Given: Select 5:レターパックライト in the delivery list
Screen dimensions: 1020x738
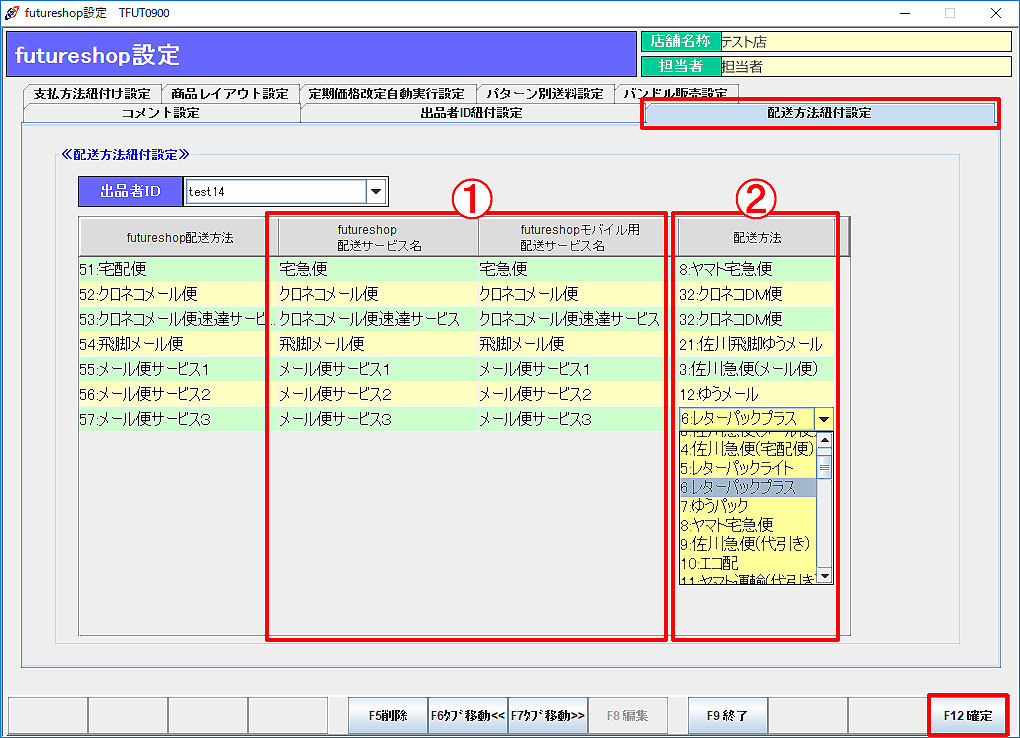Looking at the screenshot, I should pos(746,468).
